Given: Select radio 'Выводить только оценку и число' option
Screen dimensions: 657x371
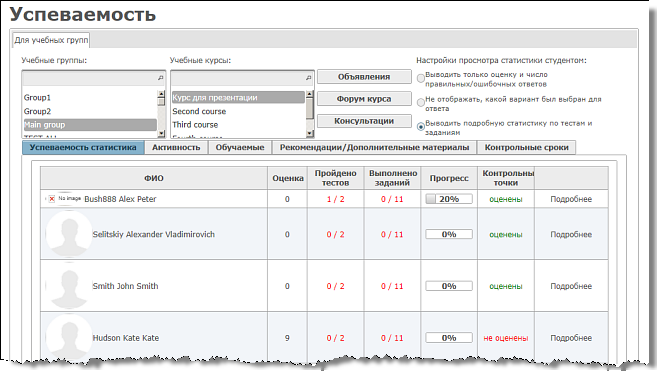Looking at the screenshot, I should tap(421, 78).
